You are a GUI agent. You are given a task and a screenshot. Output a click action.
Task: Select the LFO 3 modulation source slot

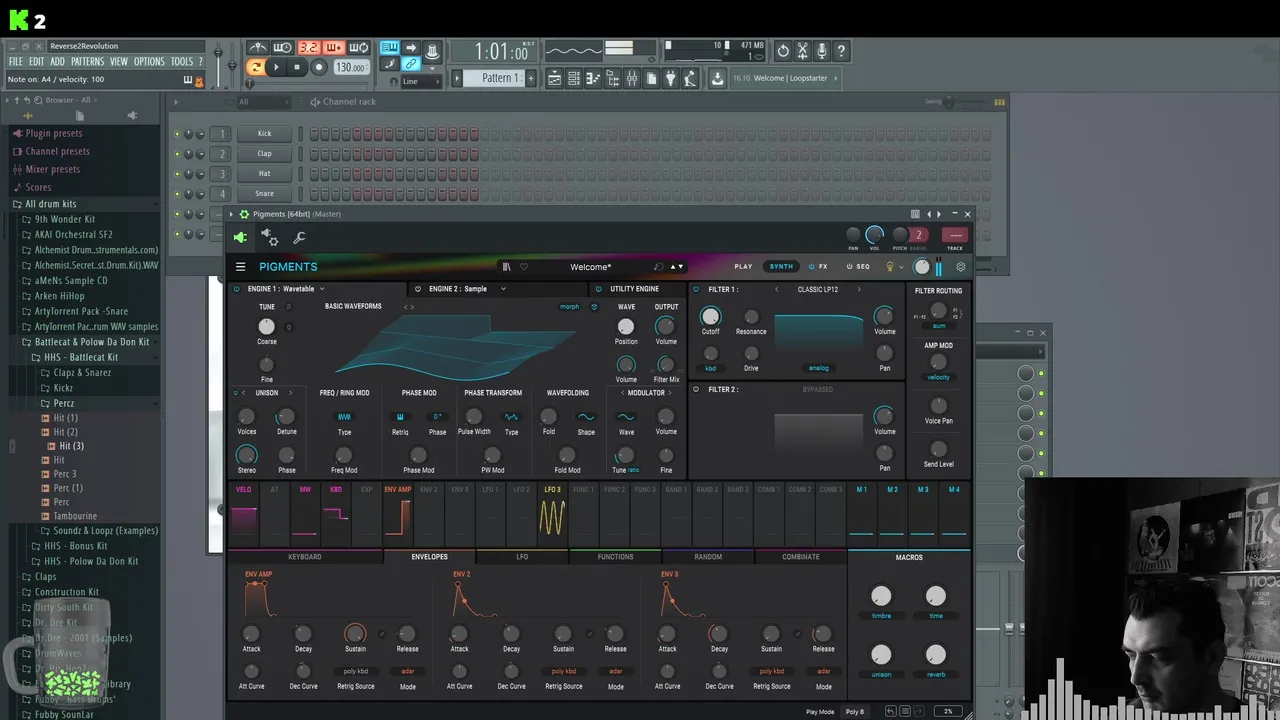click(x=552, y=514)
